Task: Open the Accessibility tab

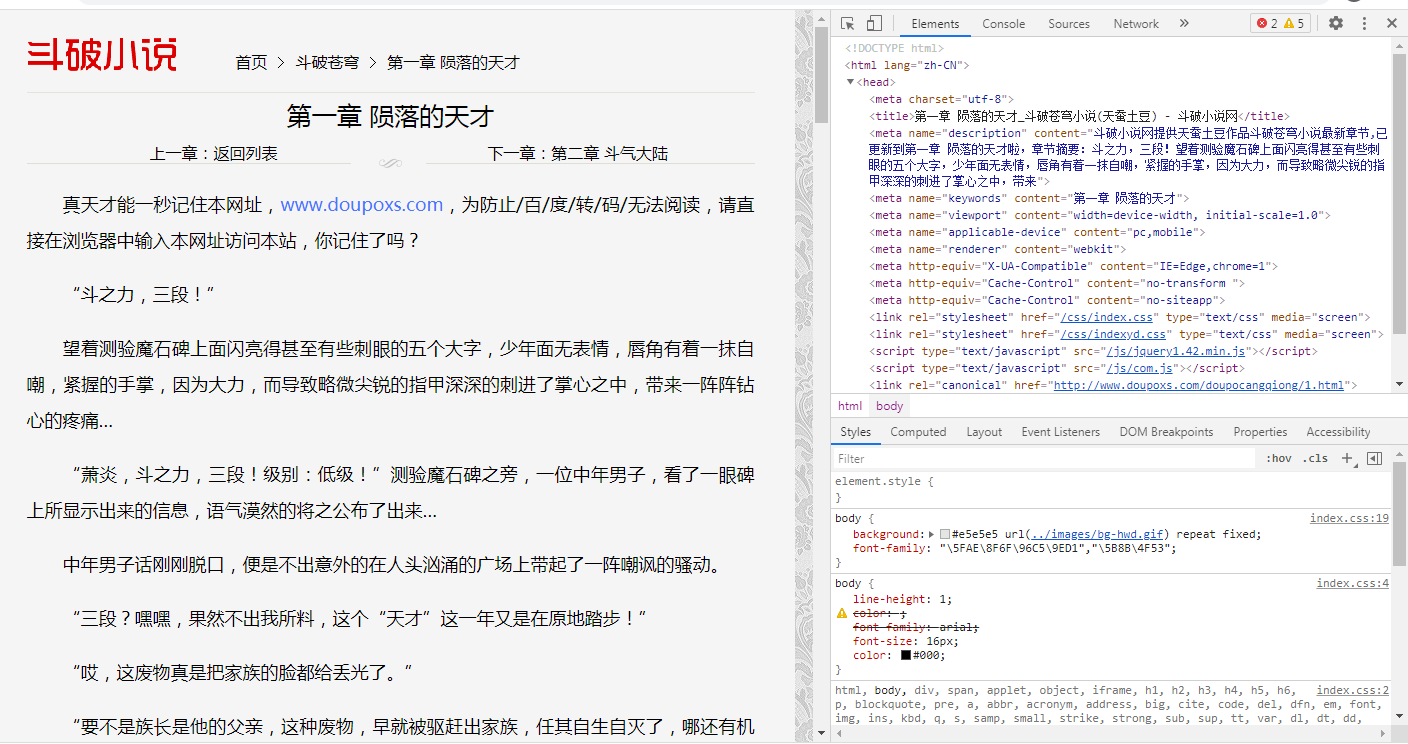Action: pyautogui.click(x=1338, y=432)
